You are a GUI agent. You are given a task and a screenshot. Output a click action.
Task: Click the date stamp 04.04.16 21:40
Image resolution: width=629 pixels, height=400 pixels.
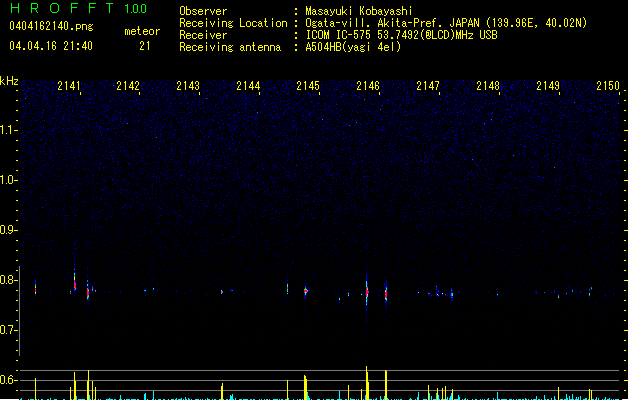[x=51, y=46]
